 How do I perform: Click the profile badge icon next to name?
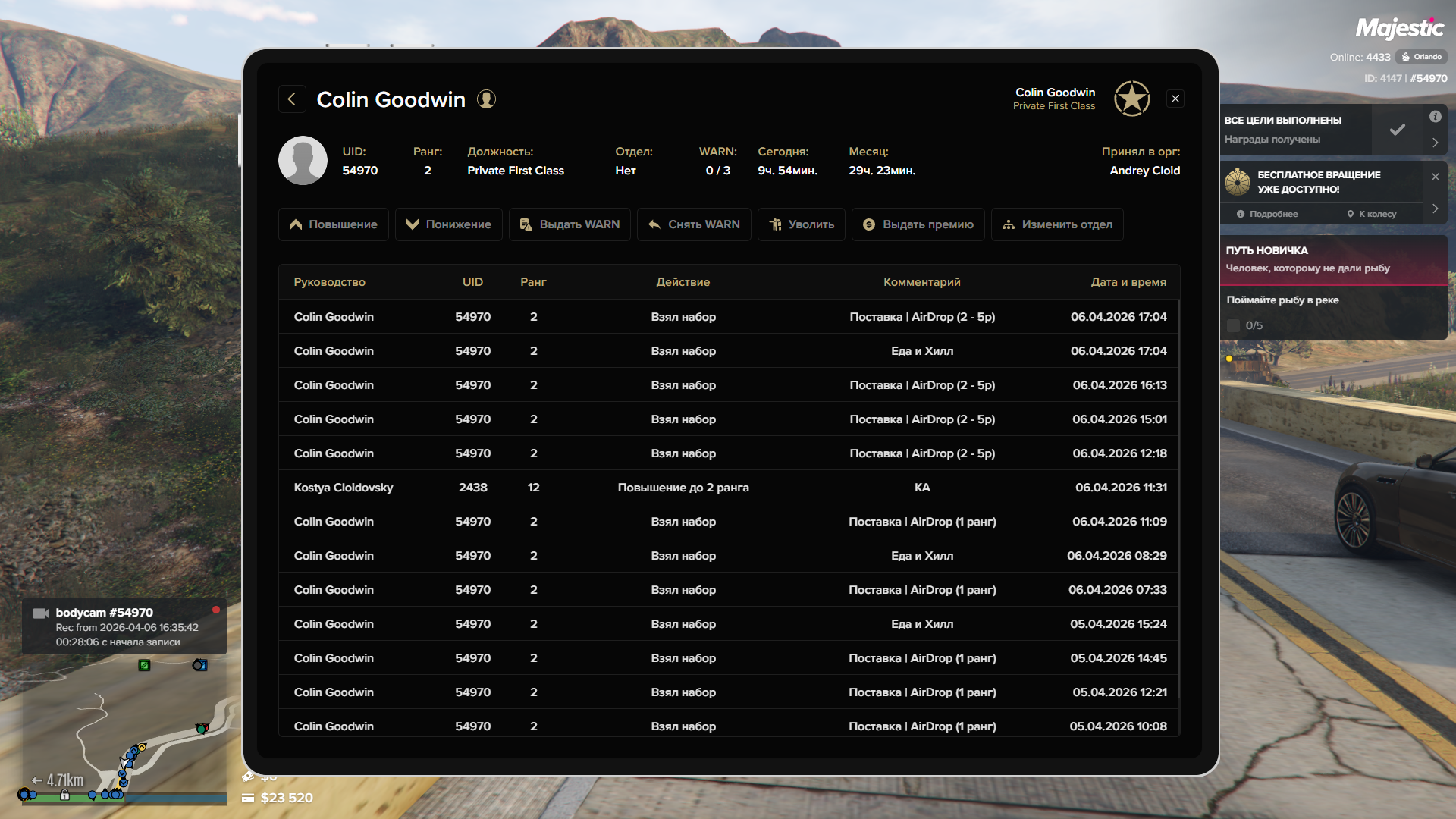click(x=486, y=99)
